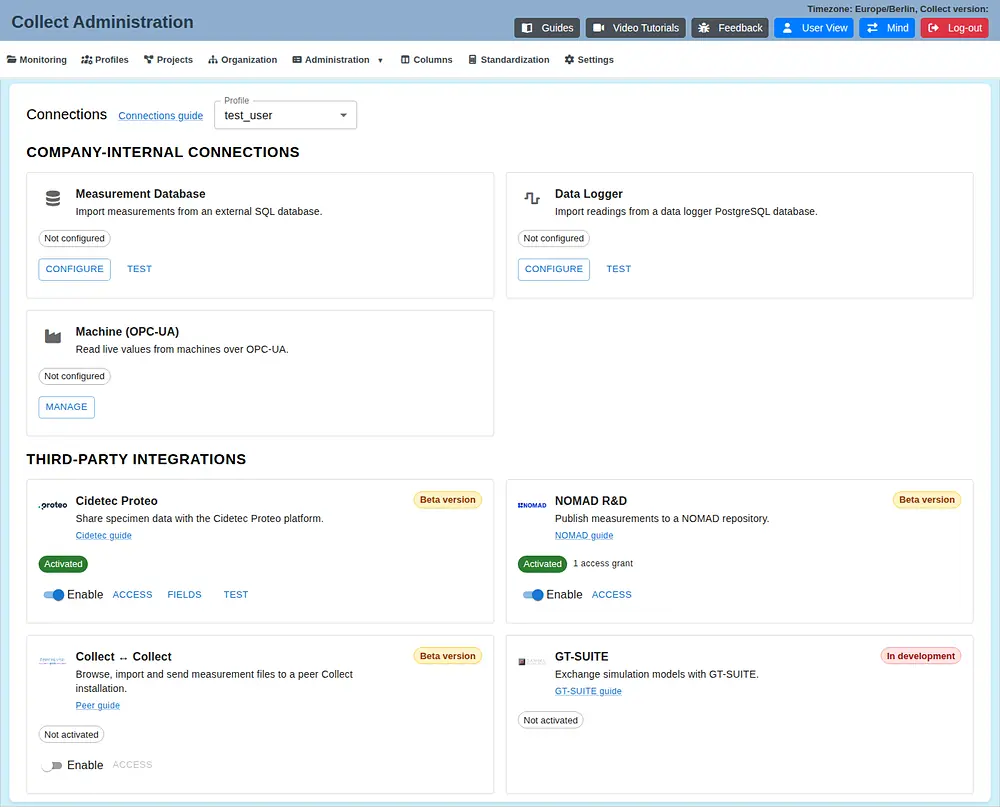The height and width of the screenshot is (807, 1000).
Task: Open the Monitoring menu item
Action: point(36,59)
